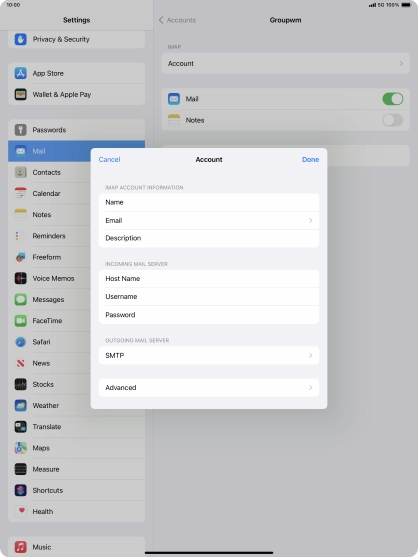Cancel the Account dialog
The width and height of the screenshot is (418, 557).
(109, 159)
